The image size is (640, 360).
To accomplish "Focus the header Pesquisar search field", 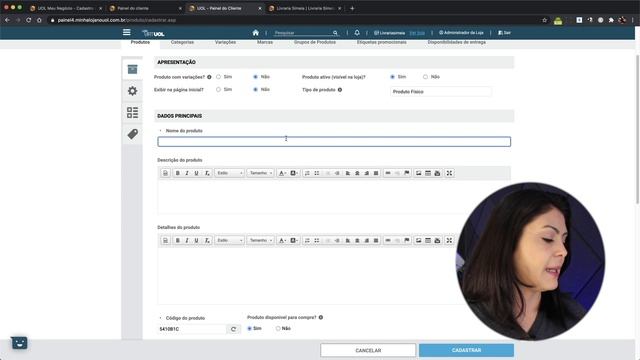I will (x=303, y=33).
